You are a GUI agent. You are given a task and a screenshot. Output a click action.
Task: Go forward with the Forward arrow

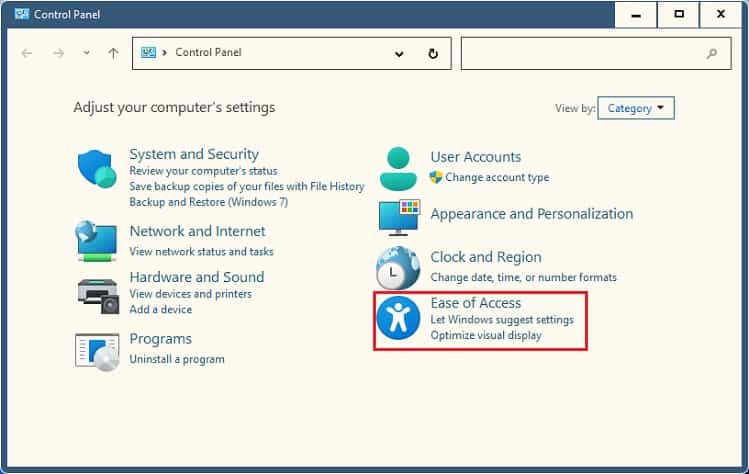point(58,53)
